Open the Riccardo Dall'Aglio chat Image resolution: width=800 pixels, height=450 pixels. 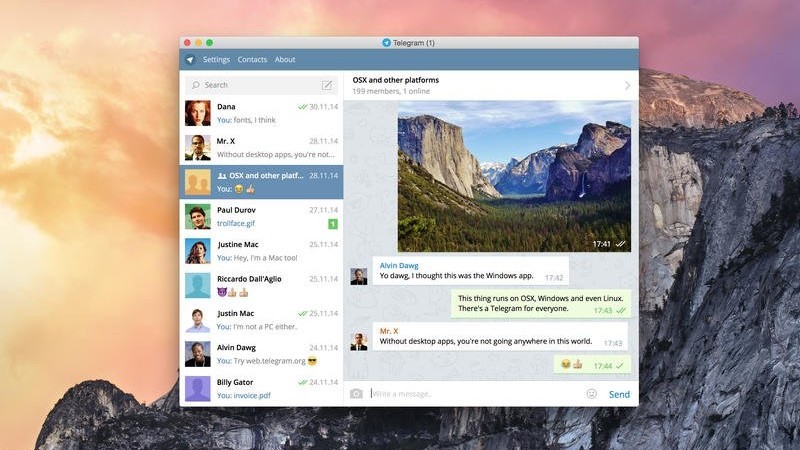261,285
